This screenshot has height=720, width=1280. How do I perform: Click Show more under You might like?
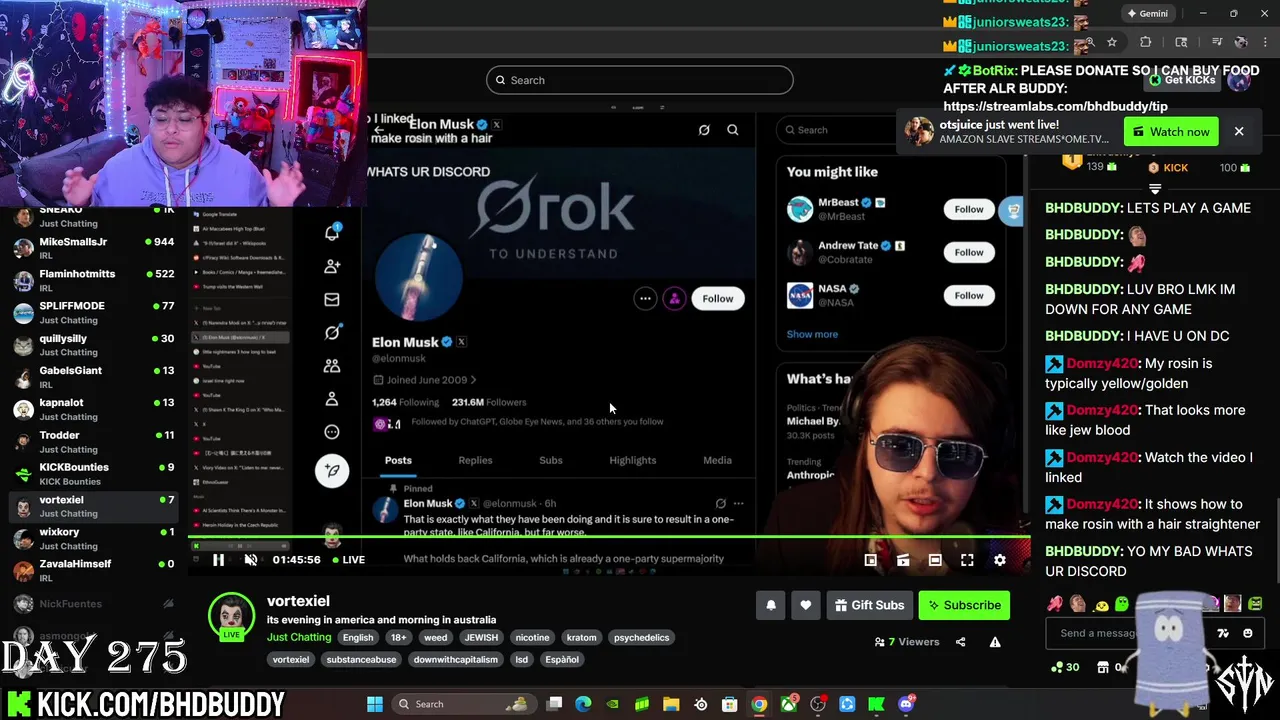(x=812, y=334)
